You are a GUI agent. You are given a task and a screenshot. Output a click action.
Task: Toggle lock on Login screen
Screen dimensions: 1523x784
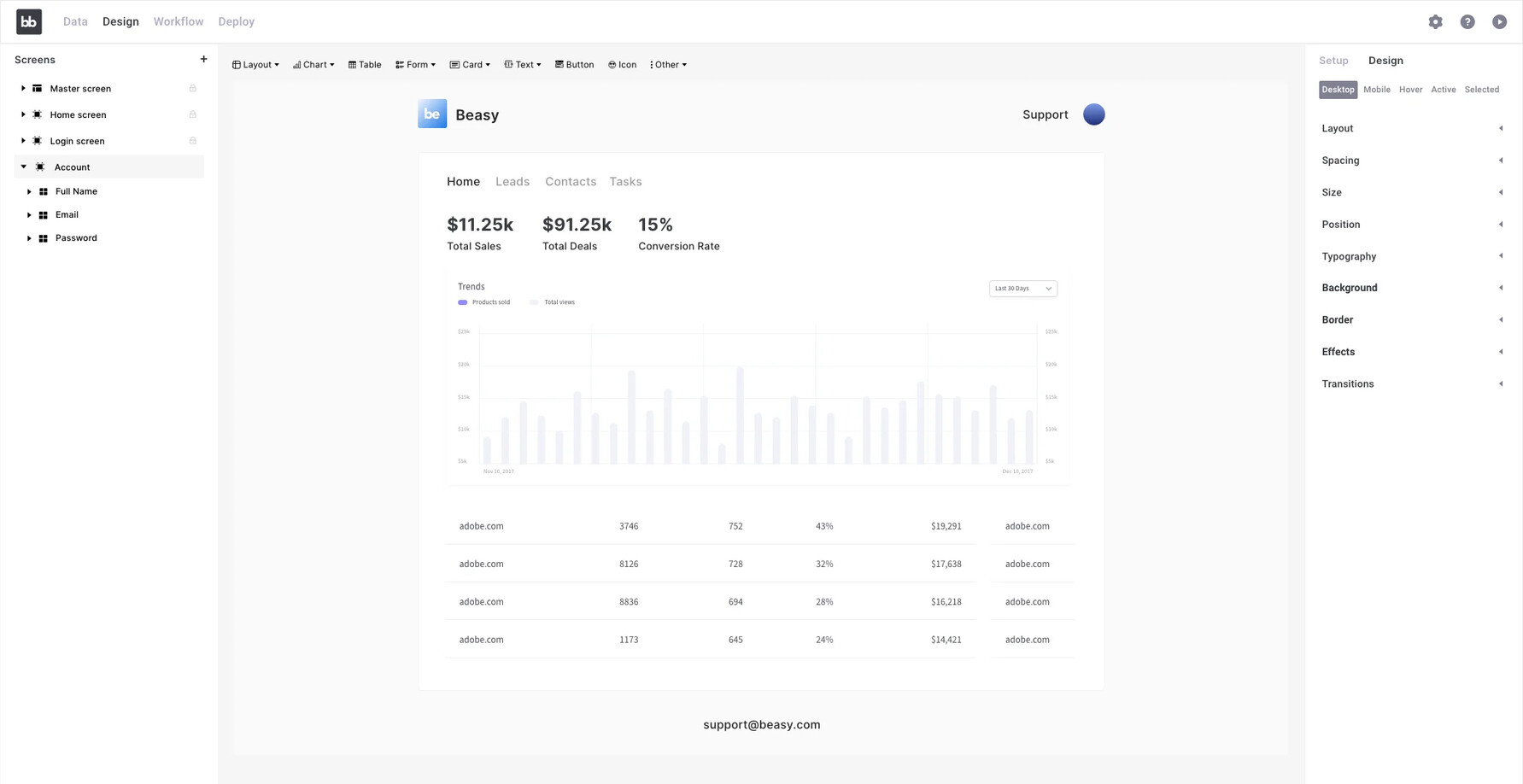pyautogui.click(x=193, y=141)
